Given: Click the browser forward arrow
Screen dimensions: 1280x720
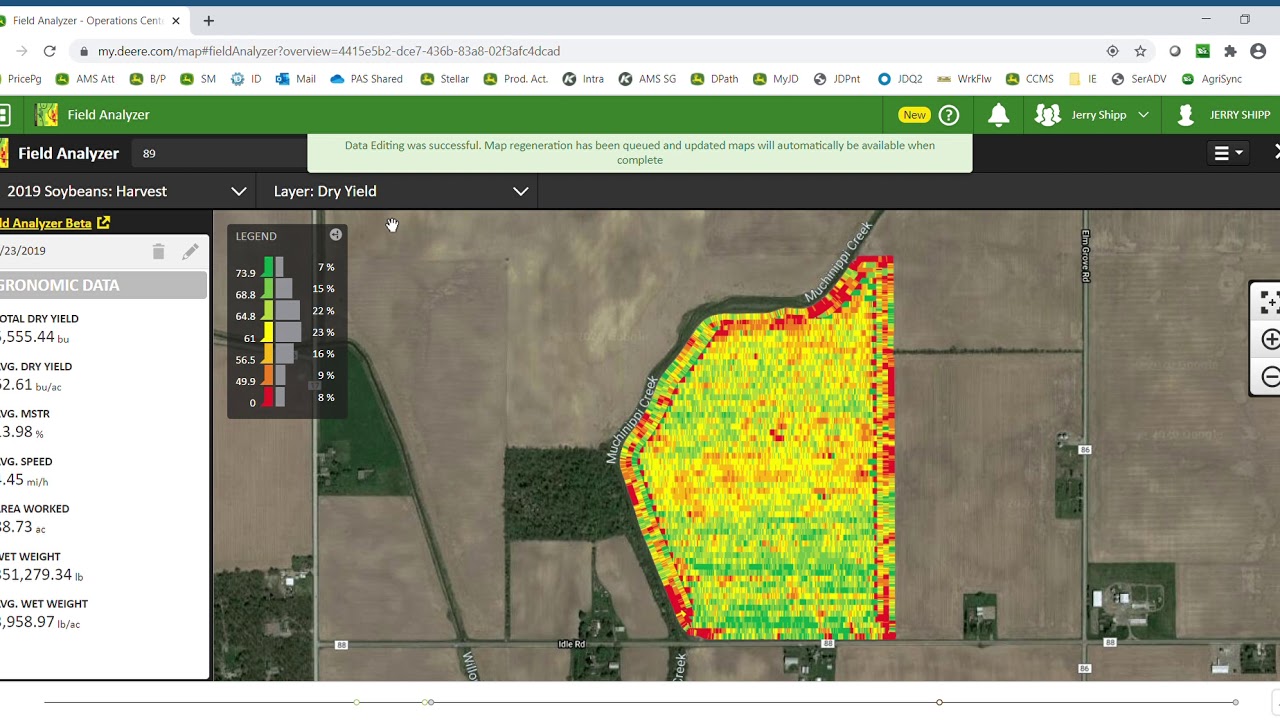Looking at the screenshot, I should [x=21, y=51].
